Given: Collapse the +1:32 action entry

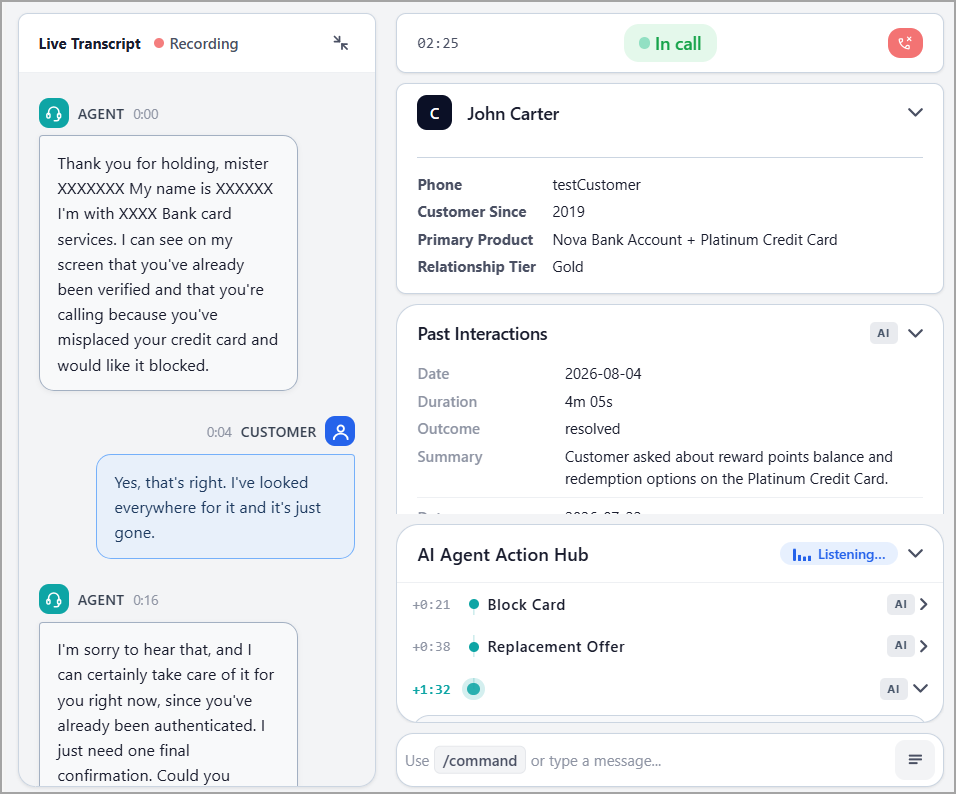Looking at the screenshot, I should click(921, 688).
